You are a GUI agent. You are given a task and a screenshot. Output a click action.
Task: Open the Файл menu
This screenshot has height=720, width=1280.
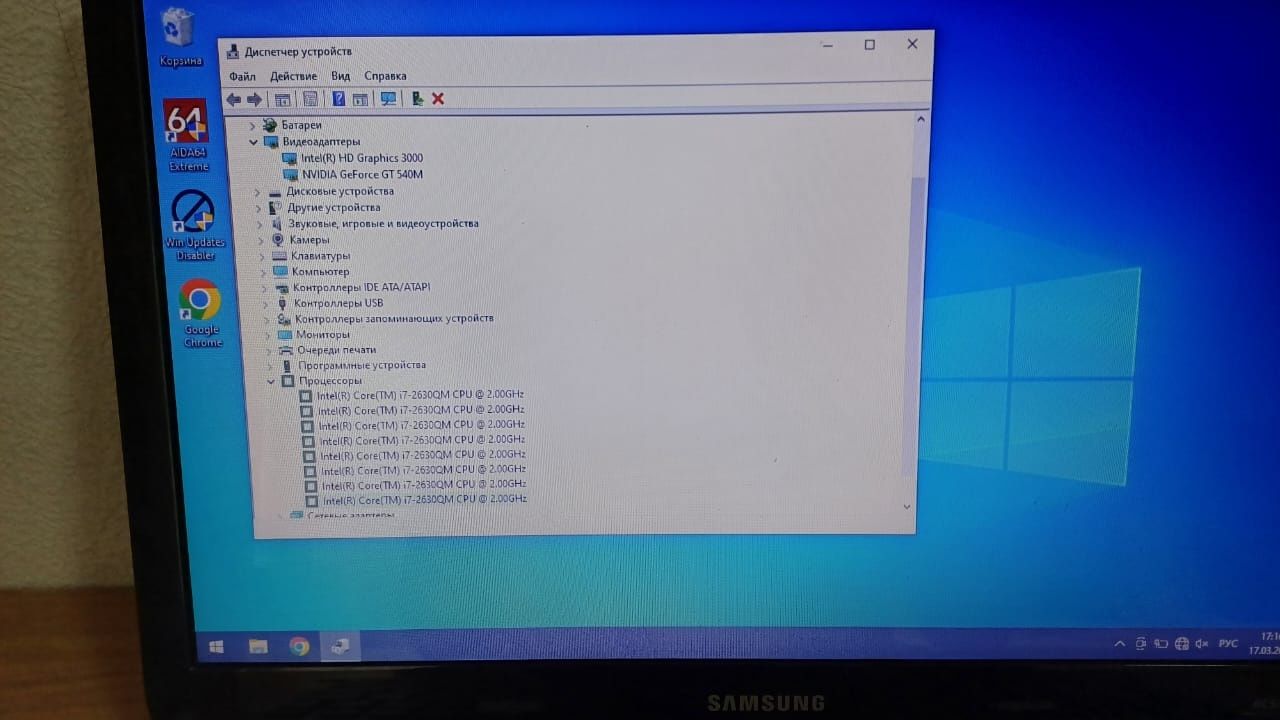(242, 76)
